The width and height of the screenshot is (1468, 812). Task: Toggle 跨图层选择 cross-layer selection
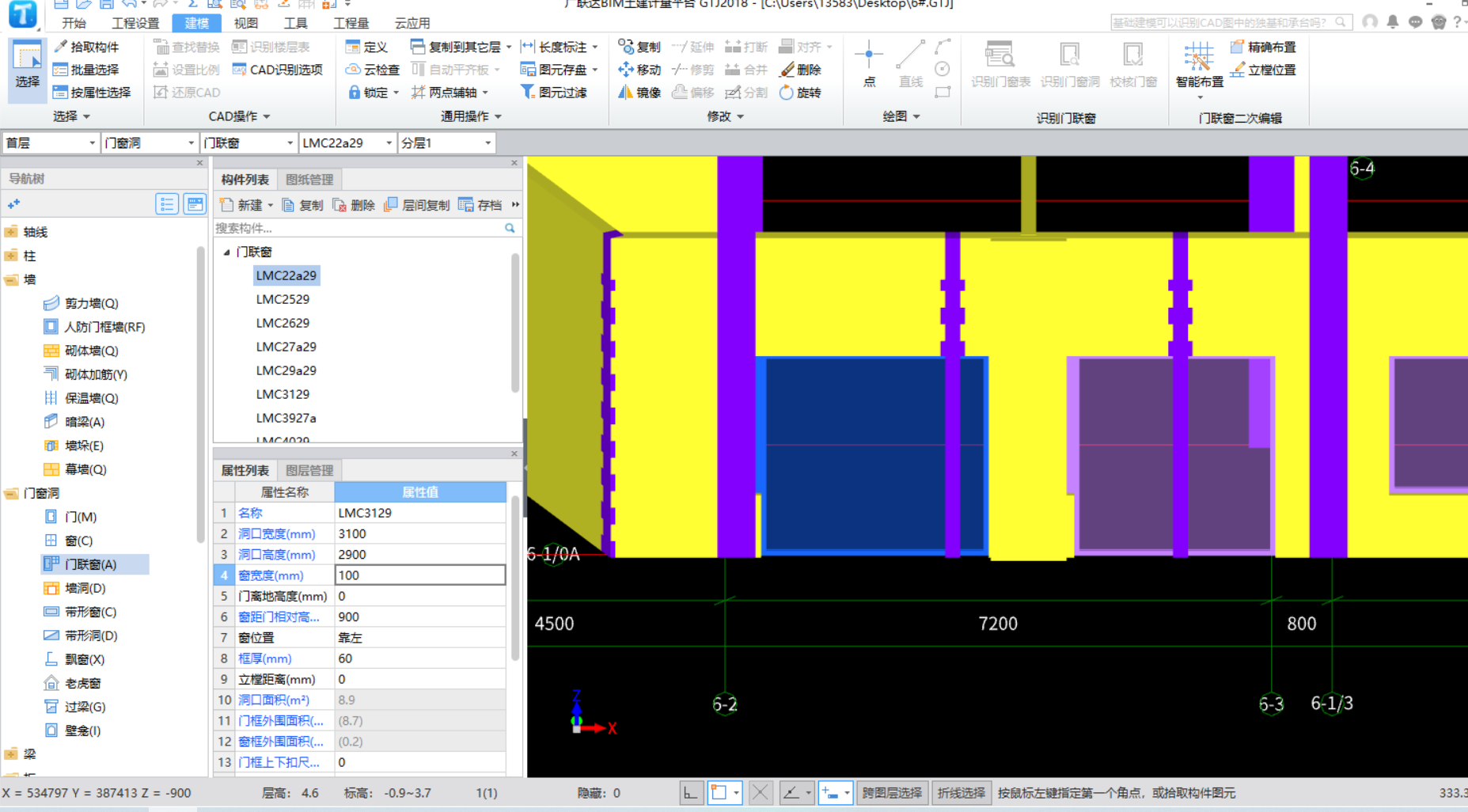pos(892,792)
